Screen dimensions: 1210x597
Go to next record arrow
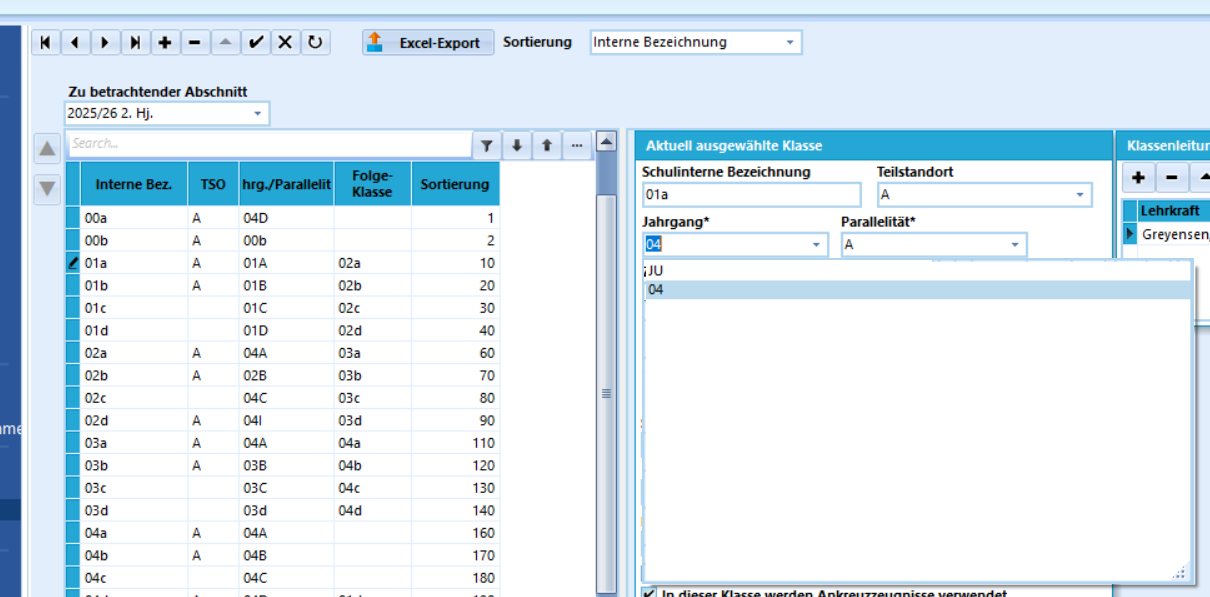105,42
